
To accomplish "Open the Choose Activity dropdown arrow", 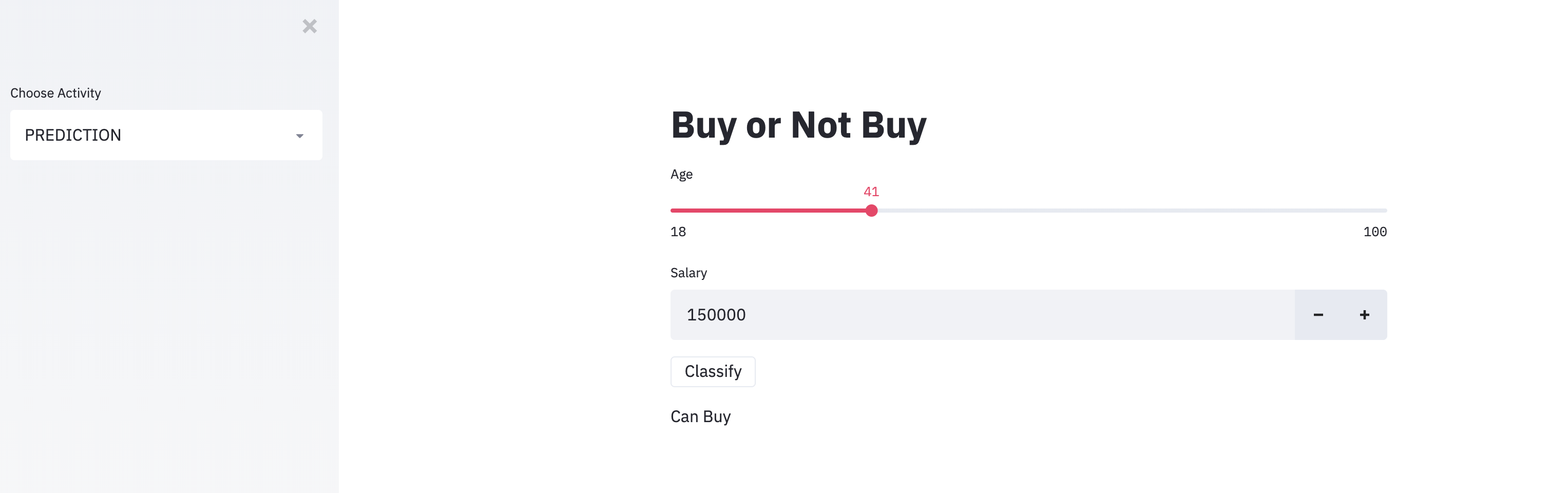I will tap(299, 136).
